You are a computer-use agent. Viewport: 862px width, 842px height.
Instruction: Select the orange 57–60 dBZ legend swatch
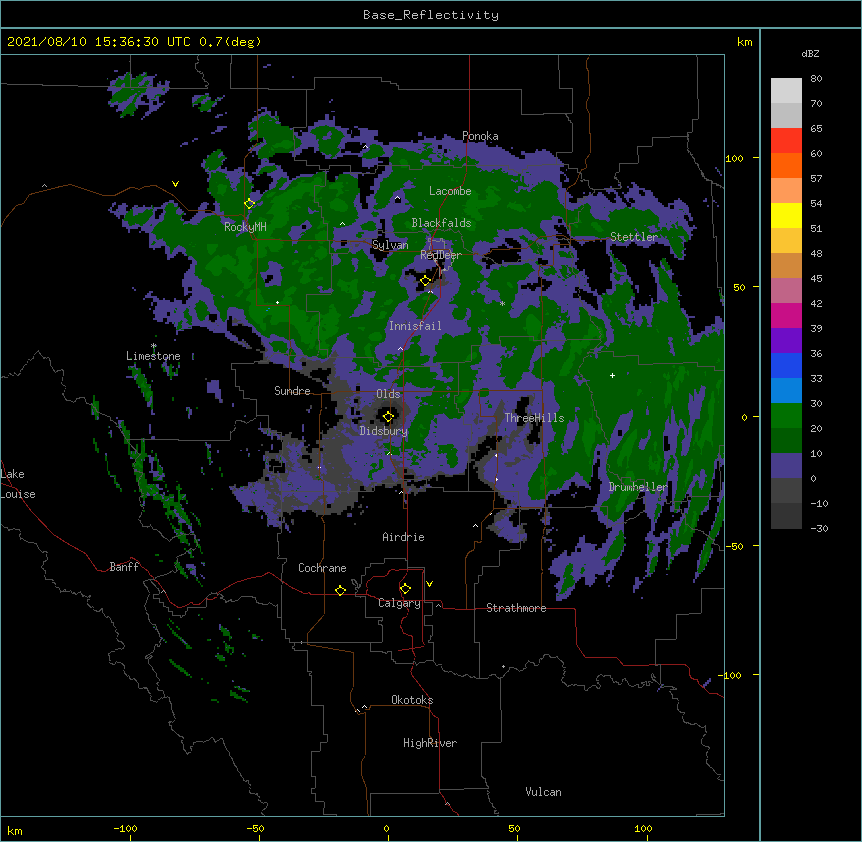click(786, 165)
